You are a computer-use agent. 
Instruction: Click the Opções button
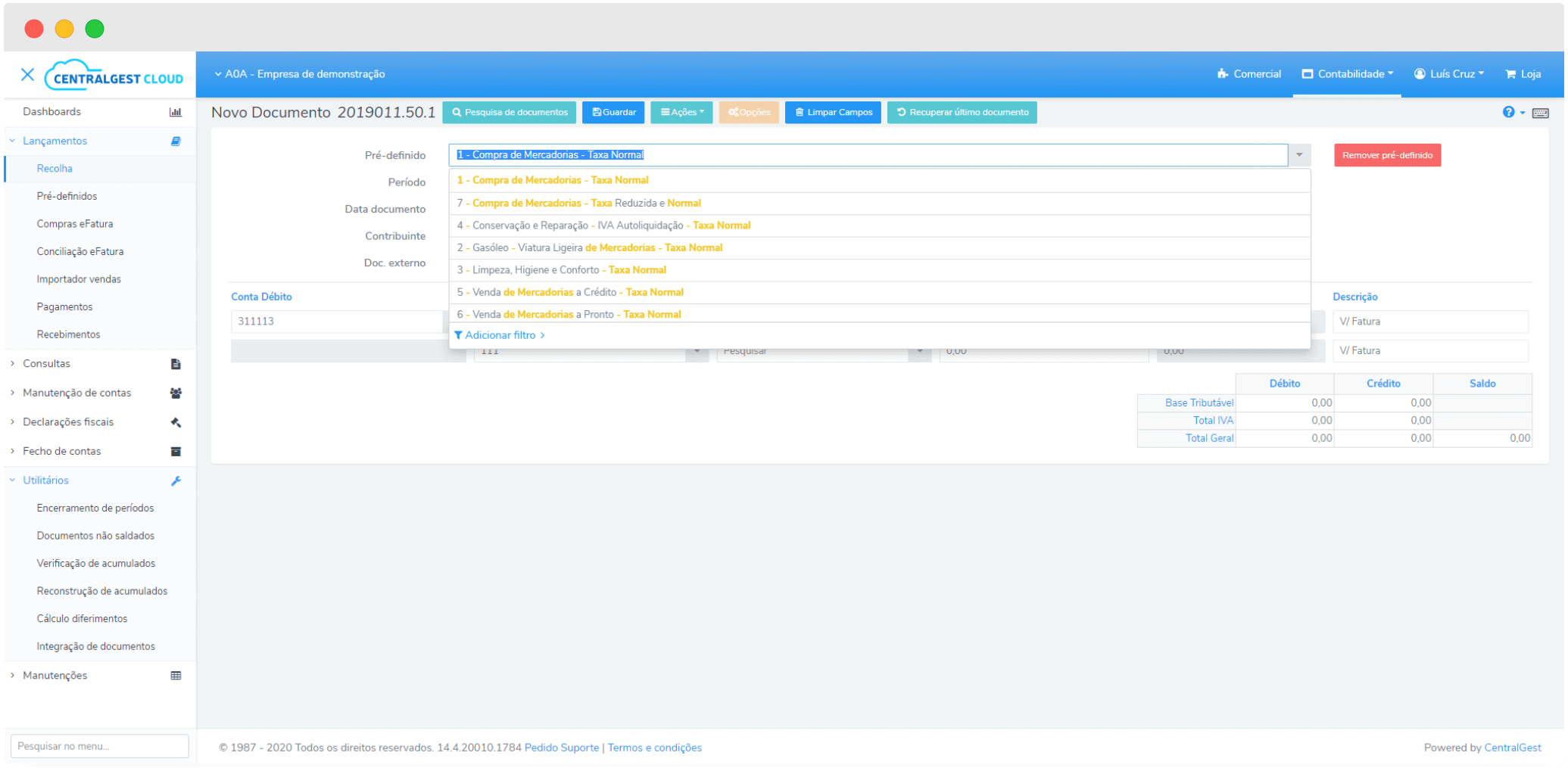[x=748, y=112]
